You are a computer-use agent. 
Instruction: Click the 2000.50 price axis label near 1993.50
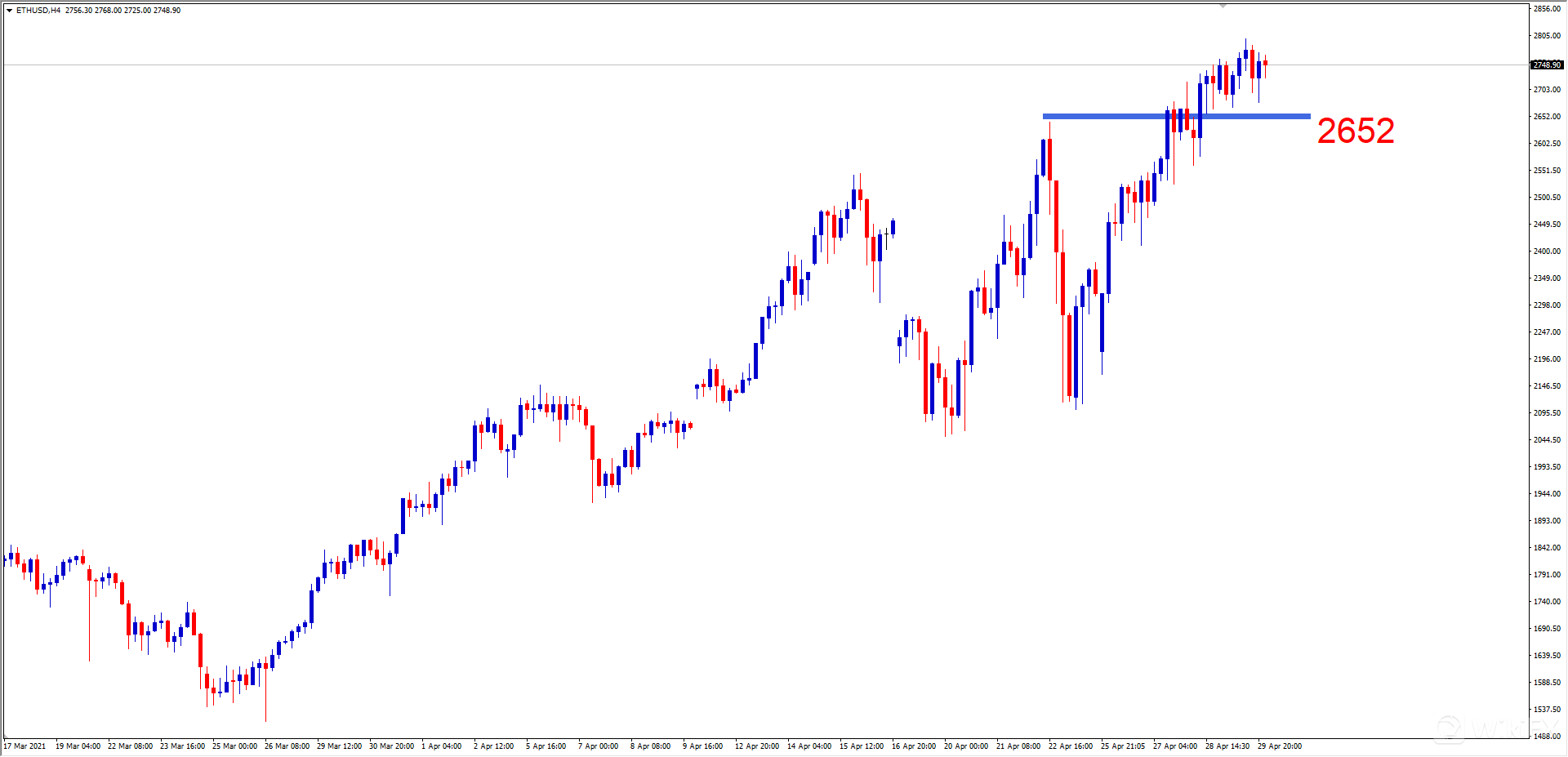1547,467
